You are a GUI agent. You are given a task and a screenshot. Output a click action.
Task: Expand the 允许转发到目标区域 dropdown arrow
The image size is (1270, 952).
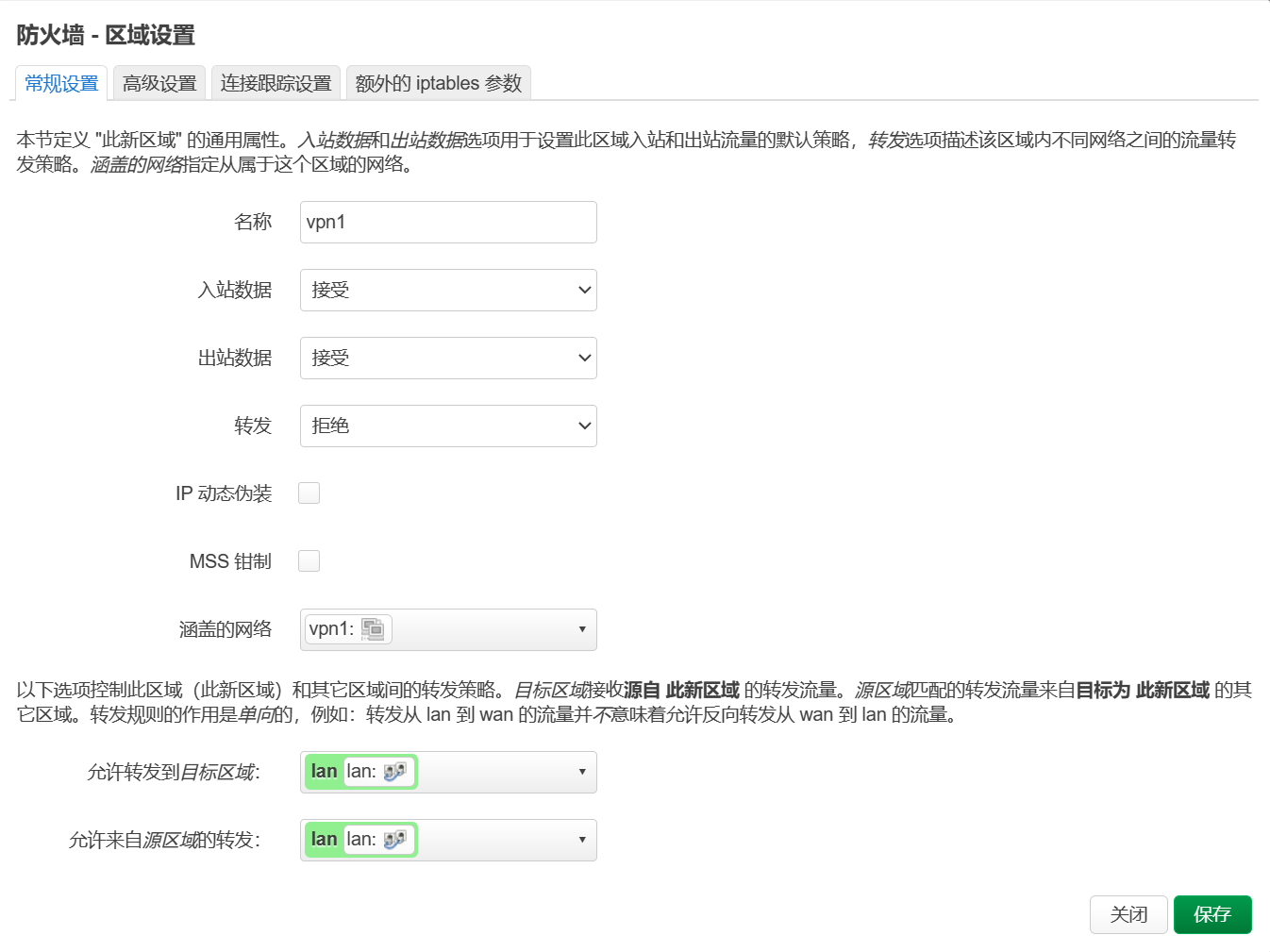coord(582,772)
